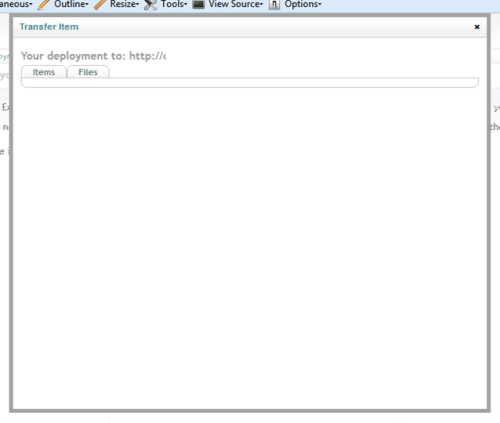Image resolution: width=500 pixels, height=423 pixels.
Task: Click the Your deployment to heading text
Action: [x=94, y=56]
